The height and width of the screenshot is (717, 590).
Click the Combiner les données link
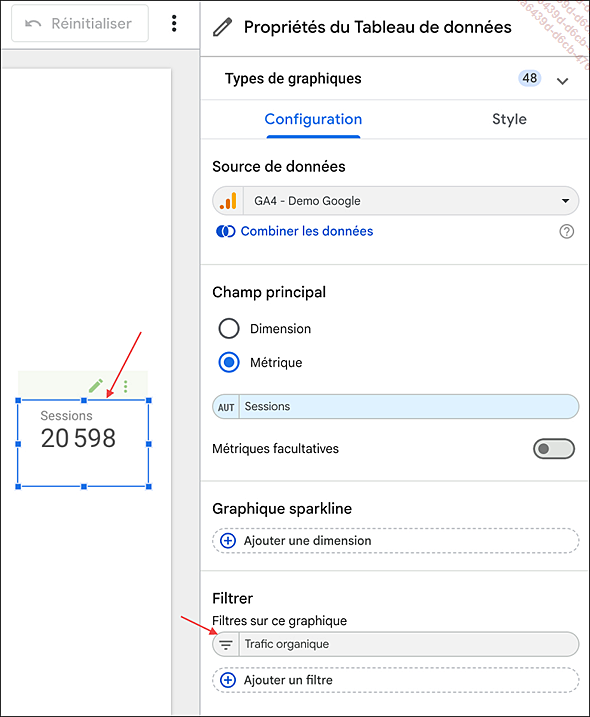tap(307, 231)
